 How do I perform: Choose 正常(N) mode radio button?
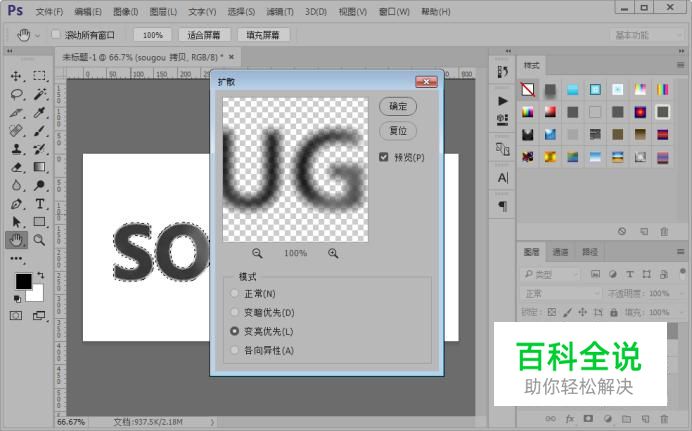point(234,293)
